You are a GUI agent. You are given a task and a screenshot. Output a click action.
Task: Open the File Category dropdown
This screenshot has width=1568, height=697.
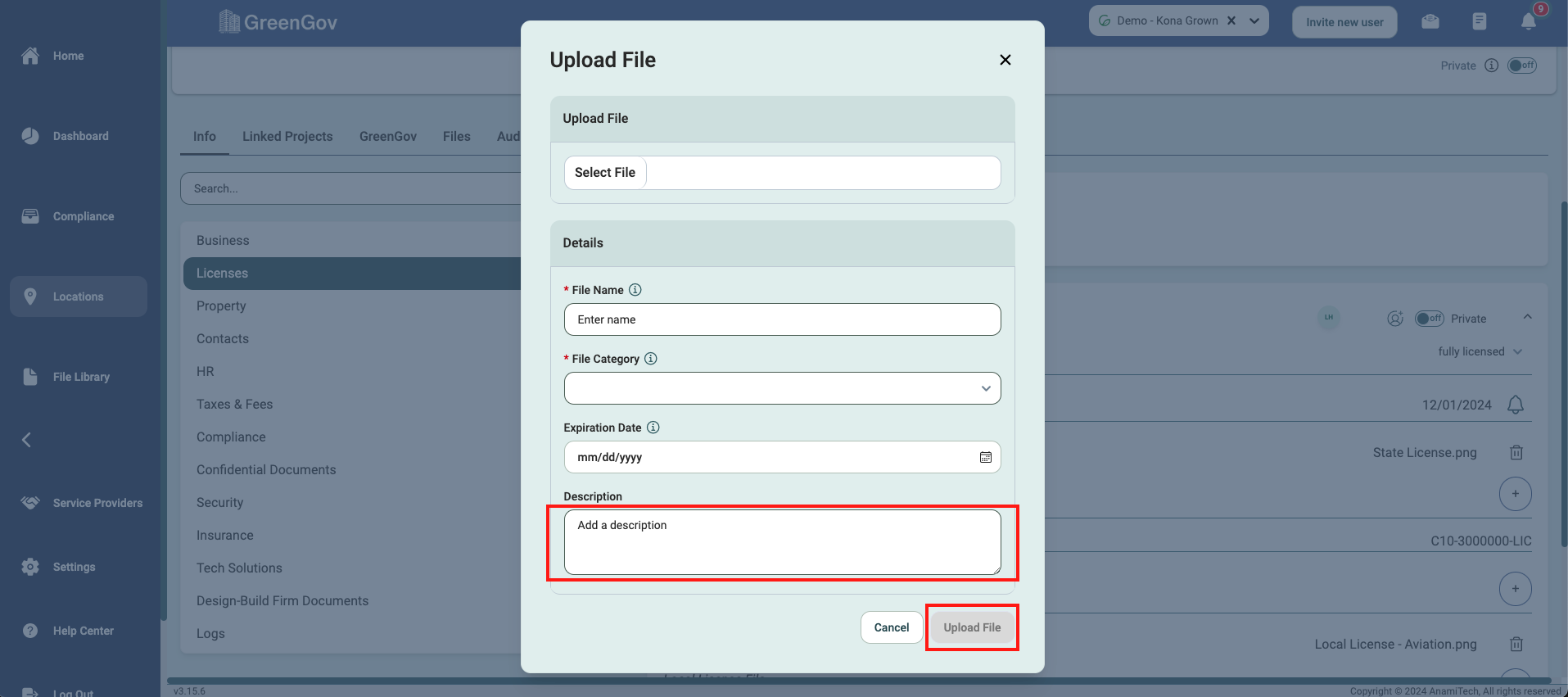(782, 388)
